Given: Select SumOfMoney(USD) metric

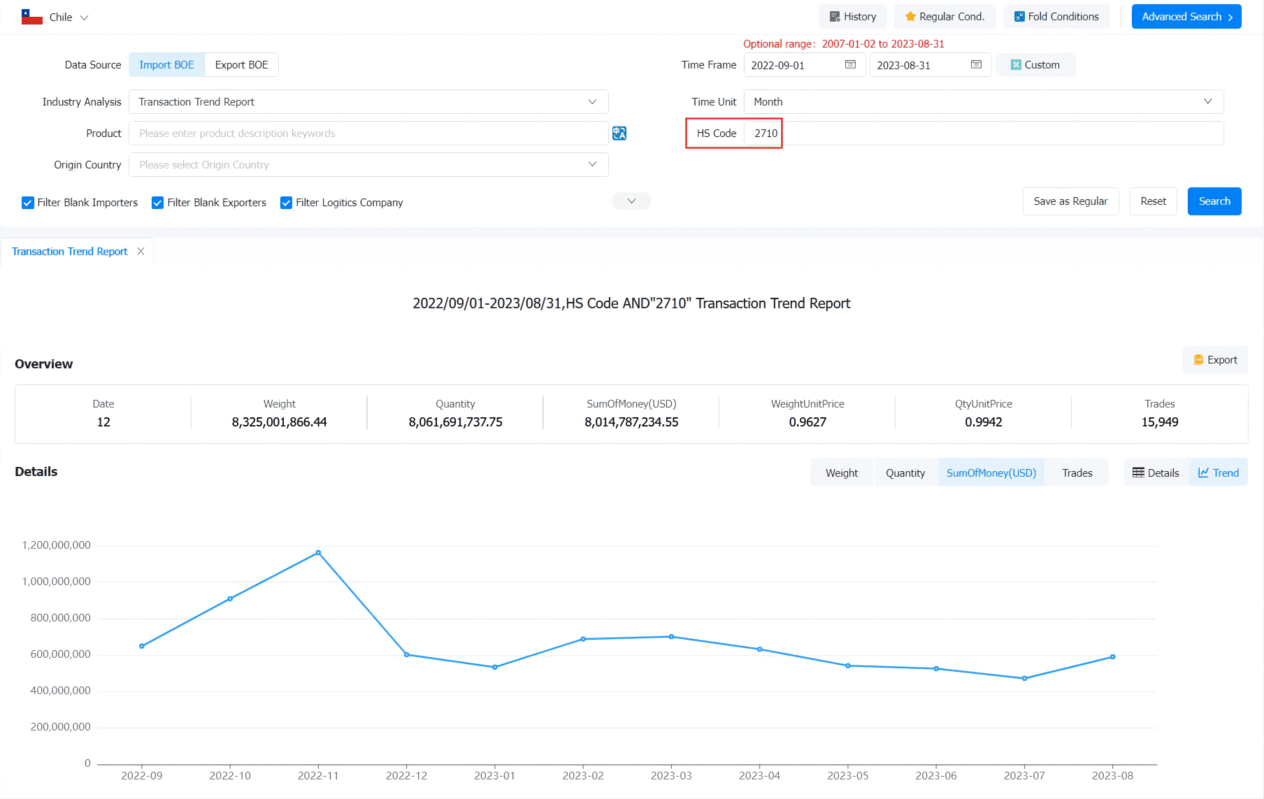Looking at the screenshot, I should tap(991, 473).
